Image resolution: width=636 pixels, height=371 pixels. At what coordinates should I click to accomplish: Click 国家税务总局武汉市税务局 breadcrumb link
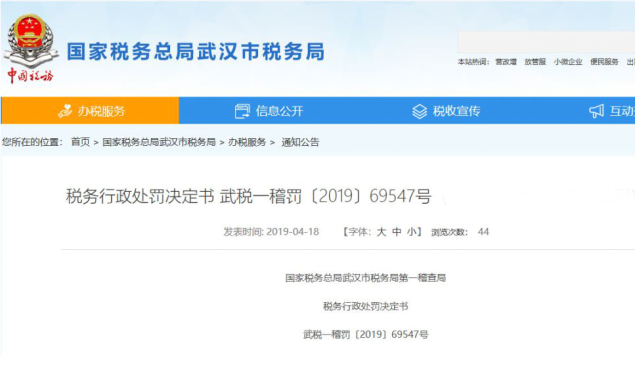click(159, 142)
